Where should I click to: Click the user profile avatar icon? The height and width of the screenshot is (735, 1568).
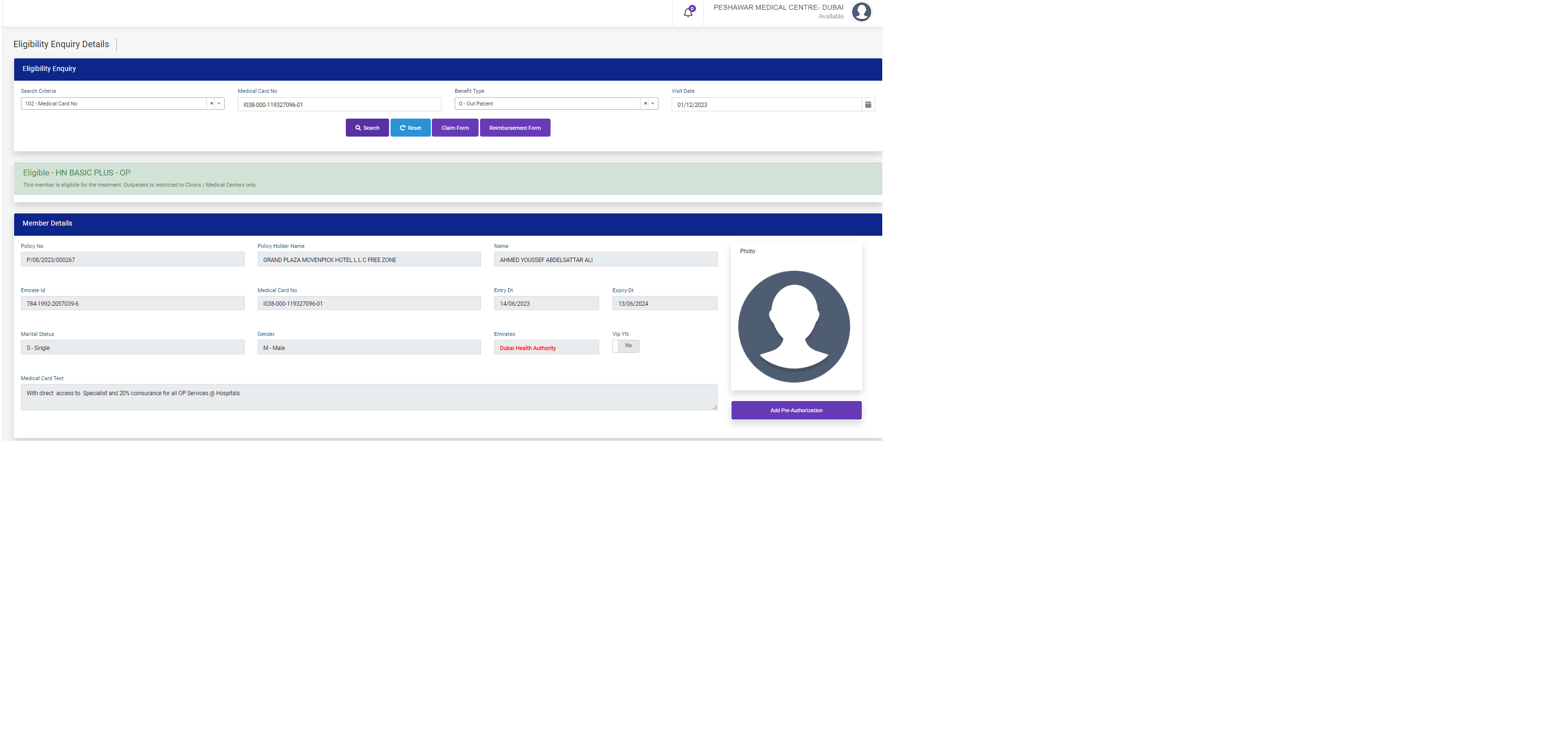point(861,12)
